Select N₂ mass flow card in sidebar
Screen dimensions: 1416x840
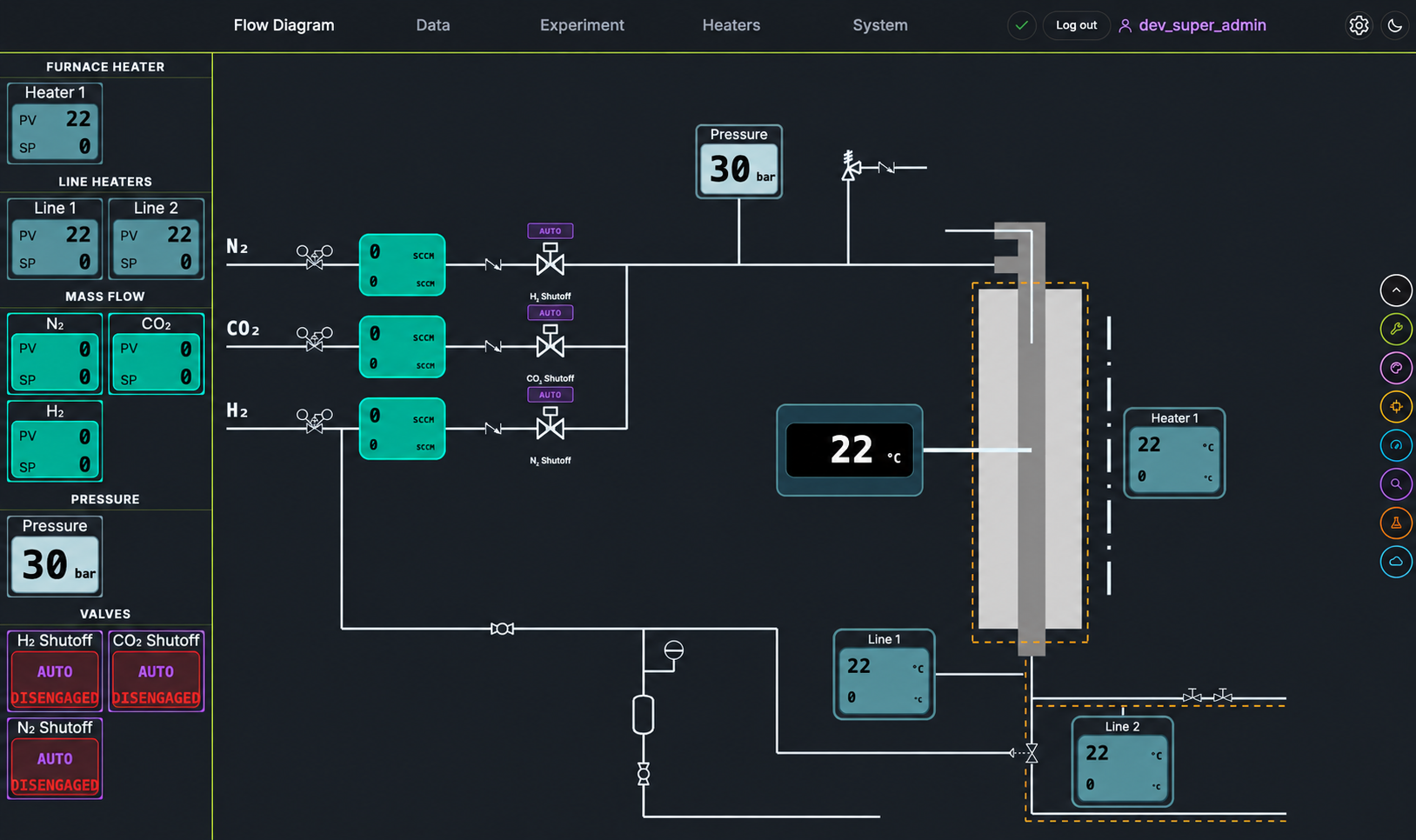(55, 354)
